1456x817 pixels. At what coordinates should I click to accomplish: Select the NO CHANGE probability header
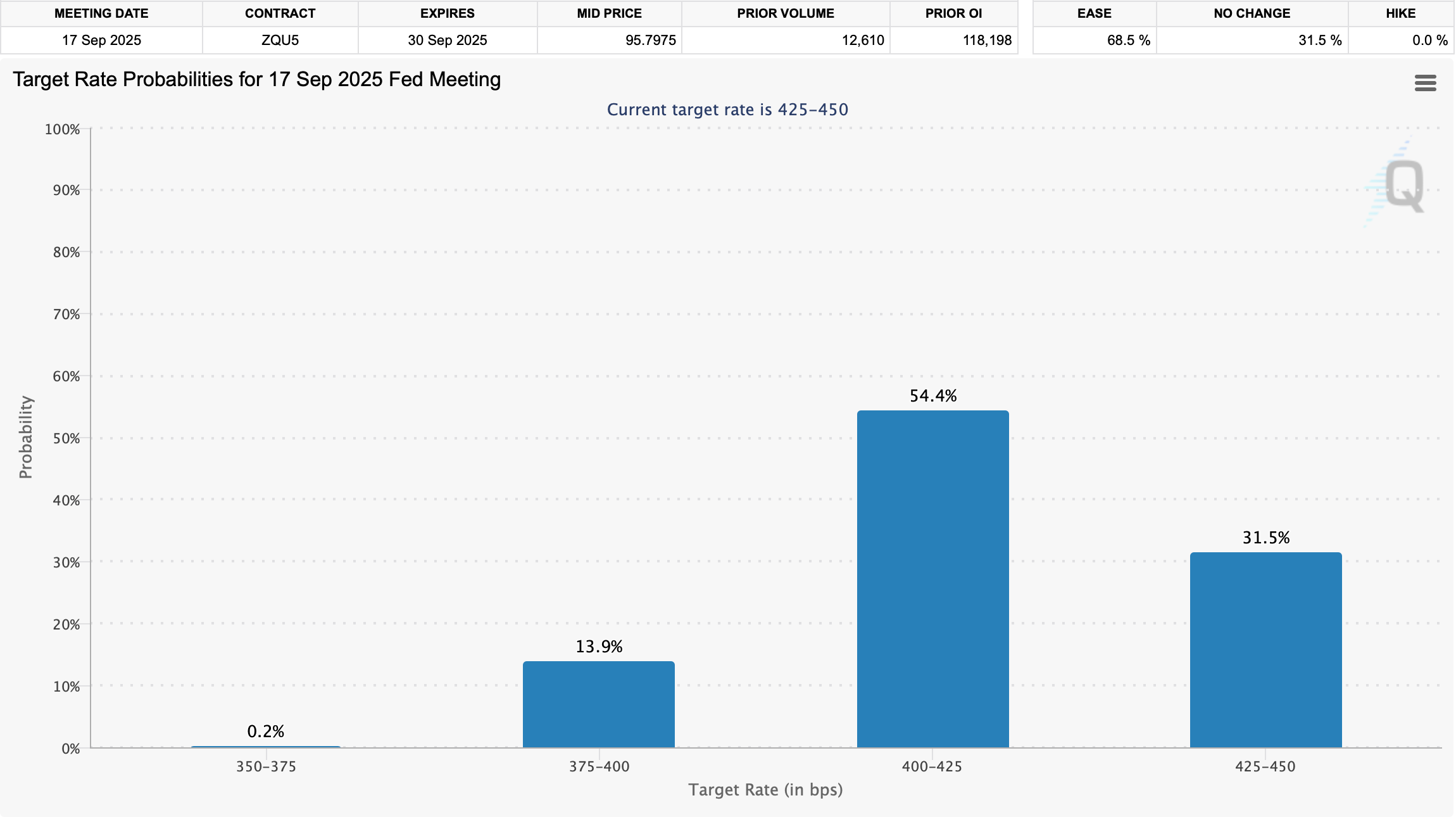1252,13
